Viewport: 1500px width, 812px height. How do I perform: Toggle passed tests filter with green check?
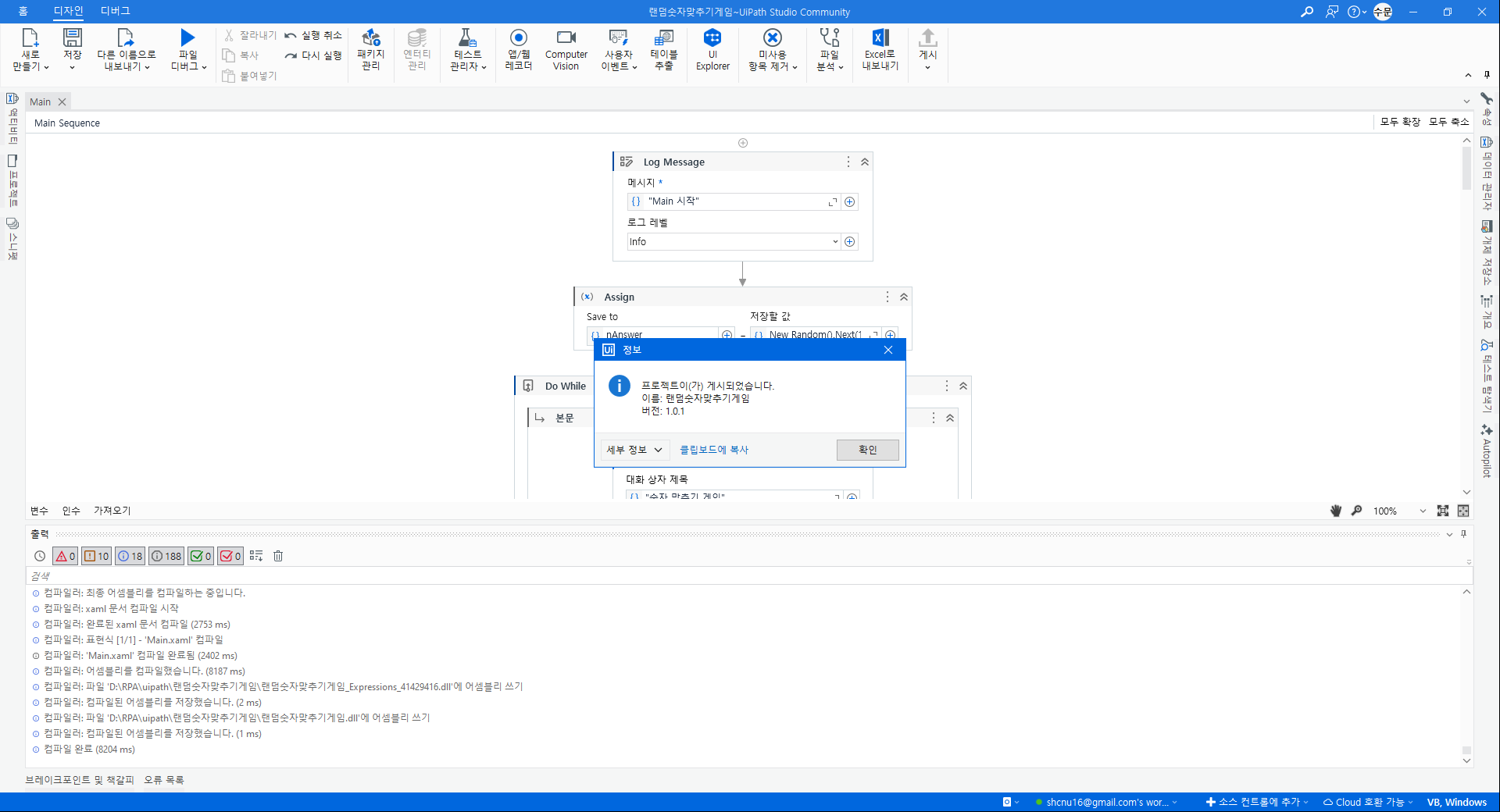point(201,556)
